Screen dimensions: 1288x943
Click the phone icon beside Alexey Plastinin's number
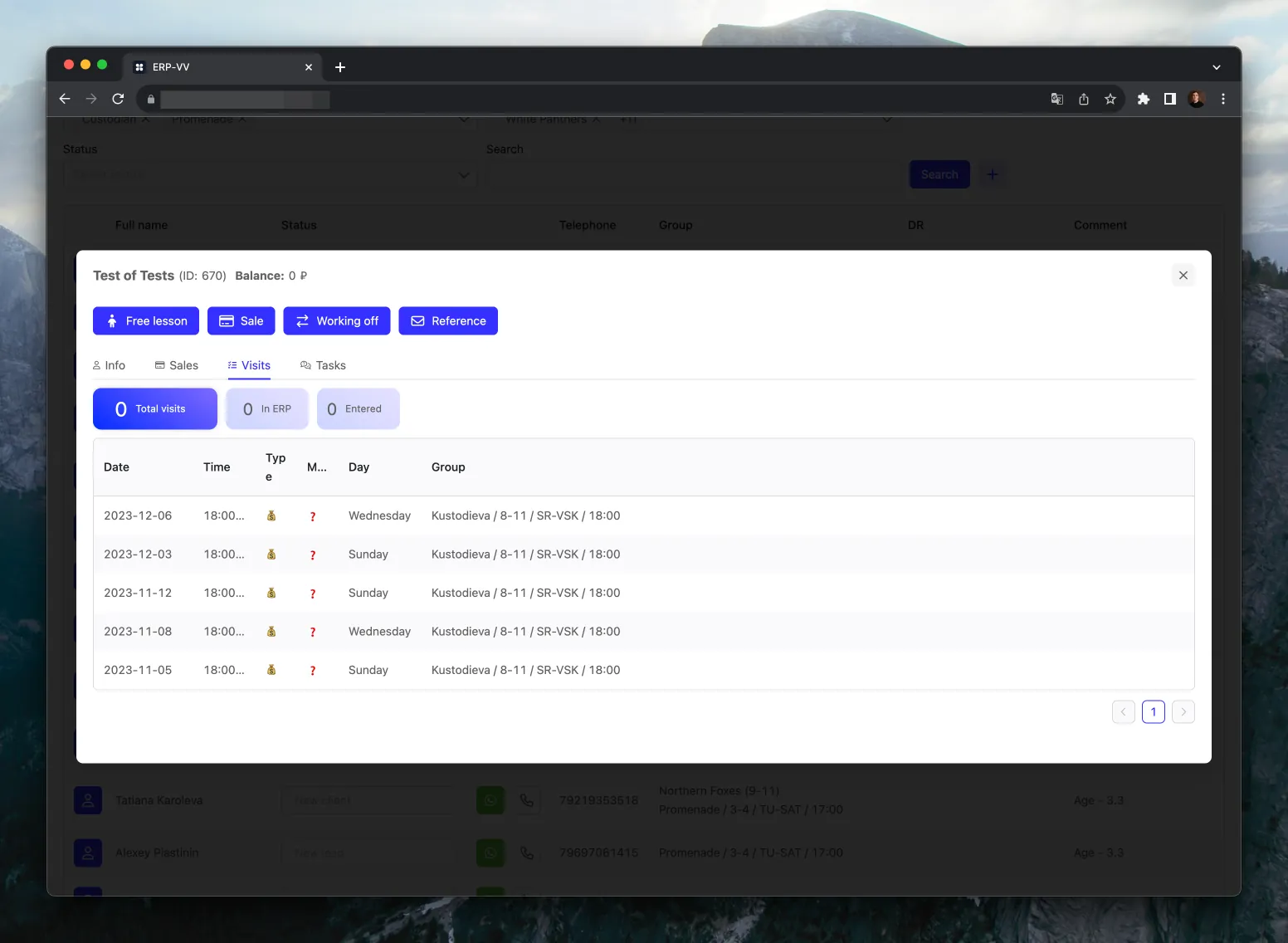529,853
